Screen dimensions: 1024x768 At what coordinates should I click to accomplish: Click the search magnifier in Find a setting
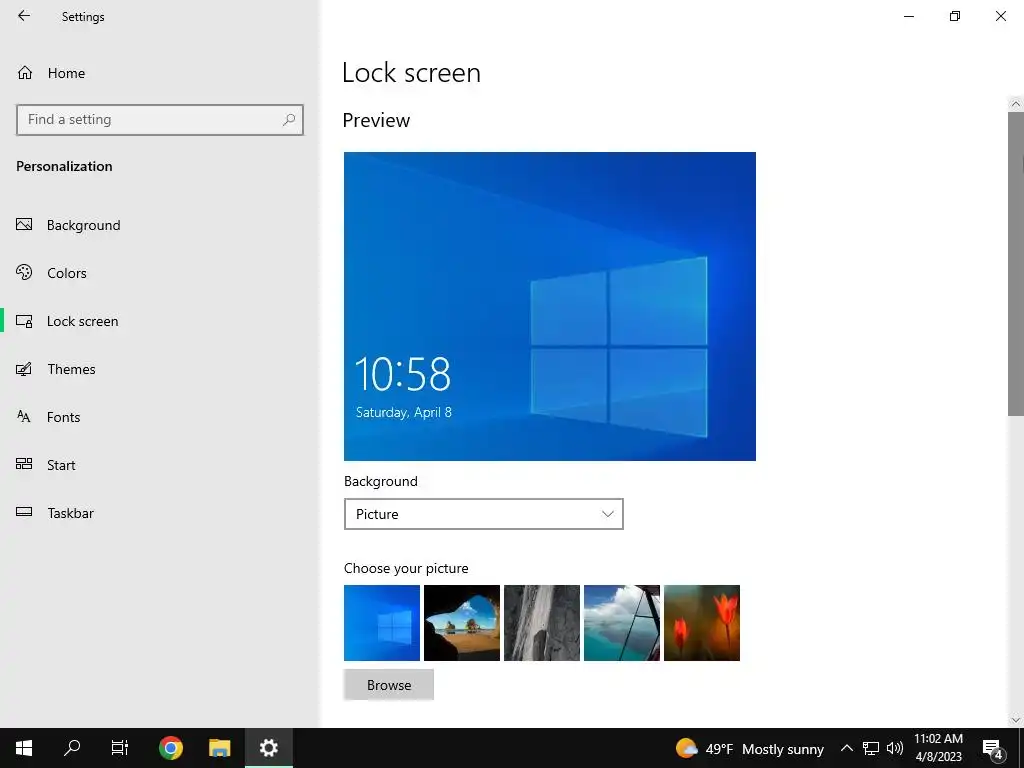[x=289, y=120]
